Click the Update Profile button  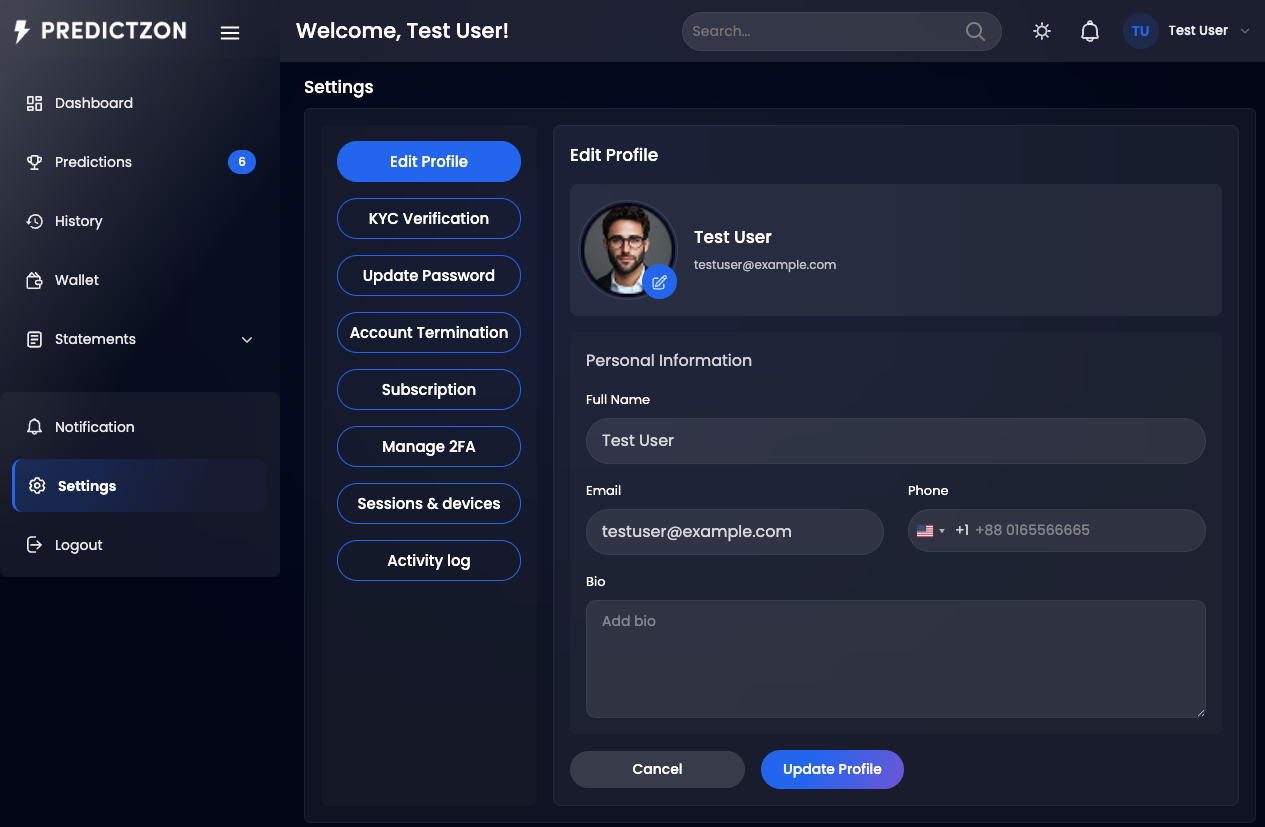coord(832,769)
